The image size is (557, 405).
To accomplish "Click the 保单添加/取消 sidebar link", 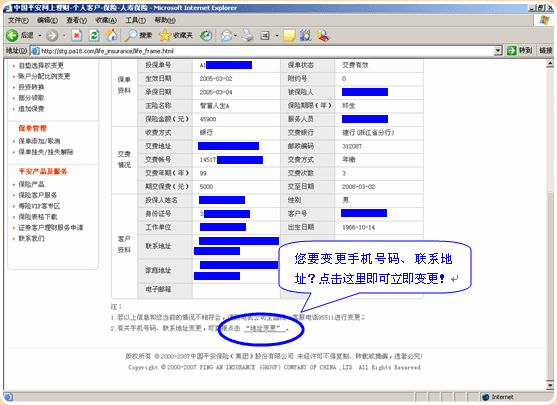I will pos(39,141).
